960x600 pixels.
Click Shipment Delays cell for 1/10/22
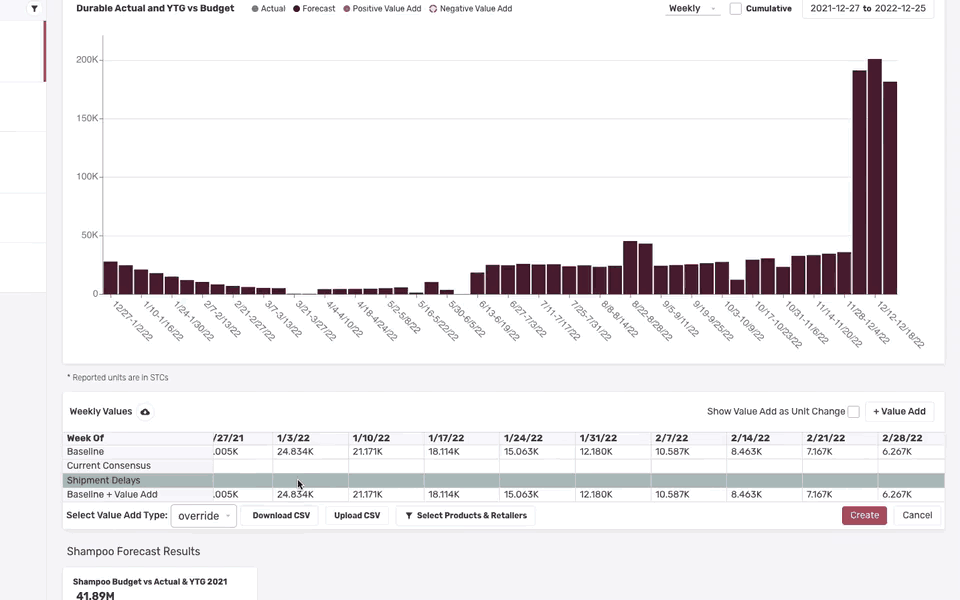point(386,481)
